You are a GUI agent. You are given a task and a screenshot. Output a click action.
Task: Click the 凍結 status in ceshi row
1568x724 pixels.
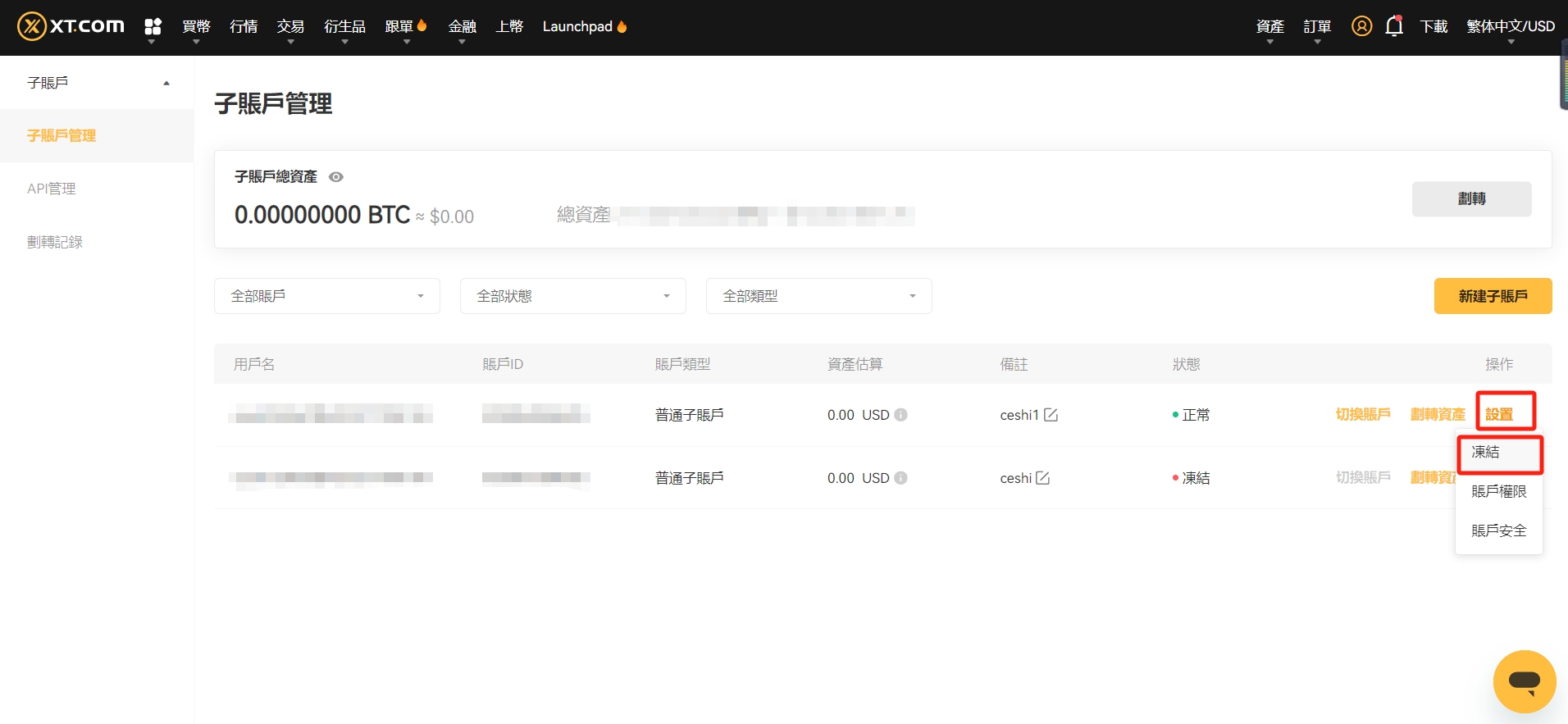tap(1196, 478)
